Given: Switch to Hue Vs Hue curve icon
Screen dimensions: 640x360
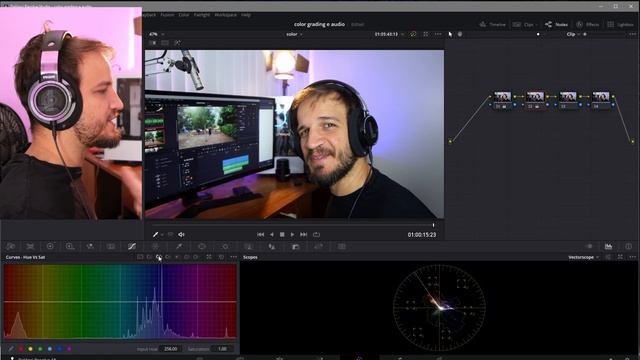Looking at the screenshot, I should tap(149, 257).
